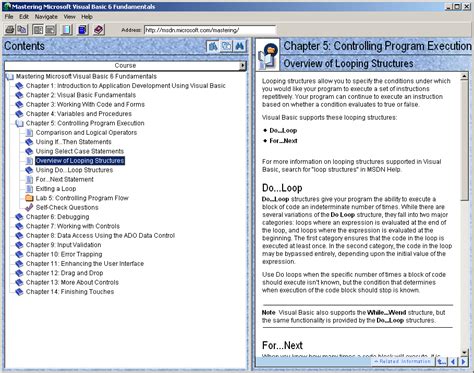474x373 pixels.
Task: Open the Navigate menu
Action: pyautogui.click(x=46, y=17)
